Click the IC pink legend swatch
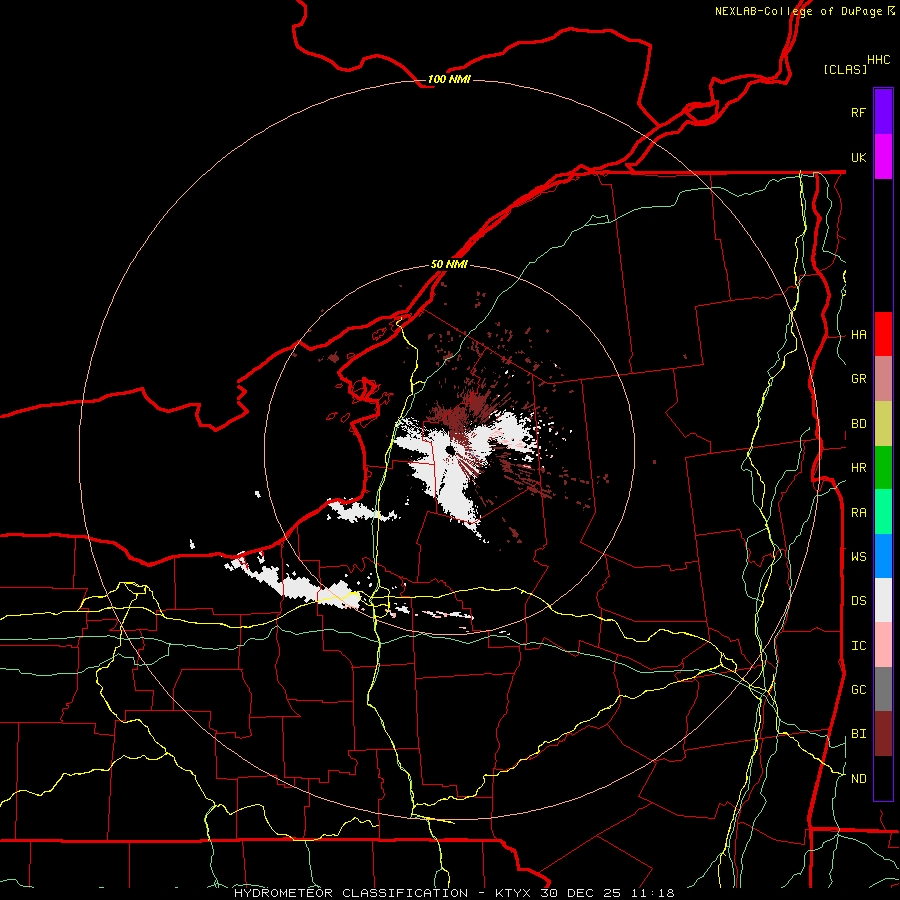 (883, 645)
